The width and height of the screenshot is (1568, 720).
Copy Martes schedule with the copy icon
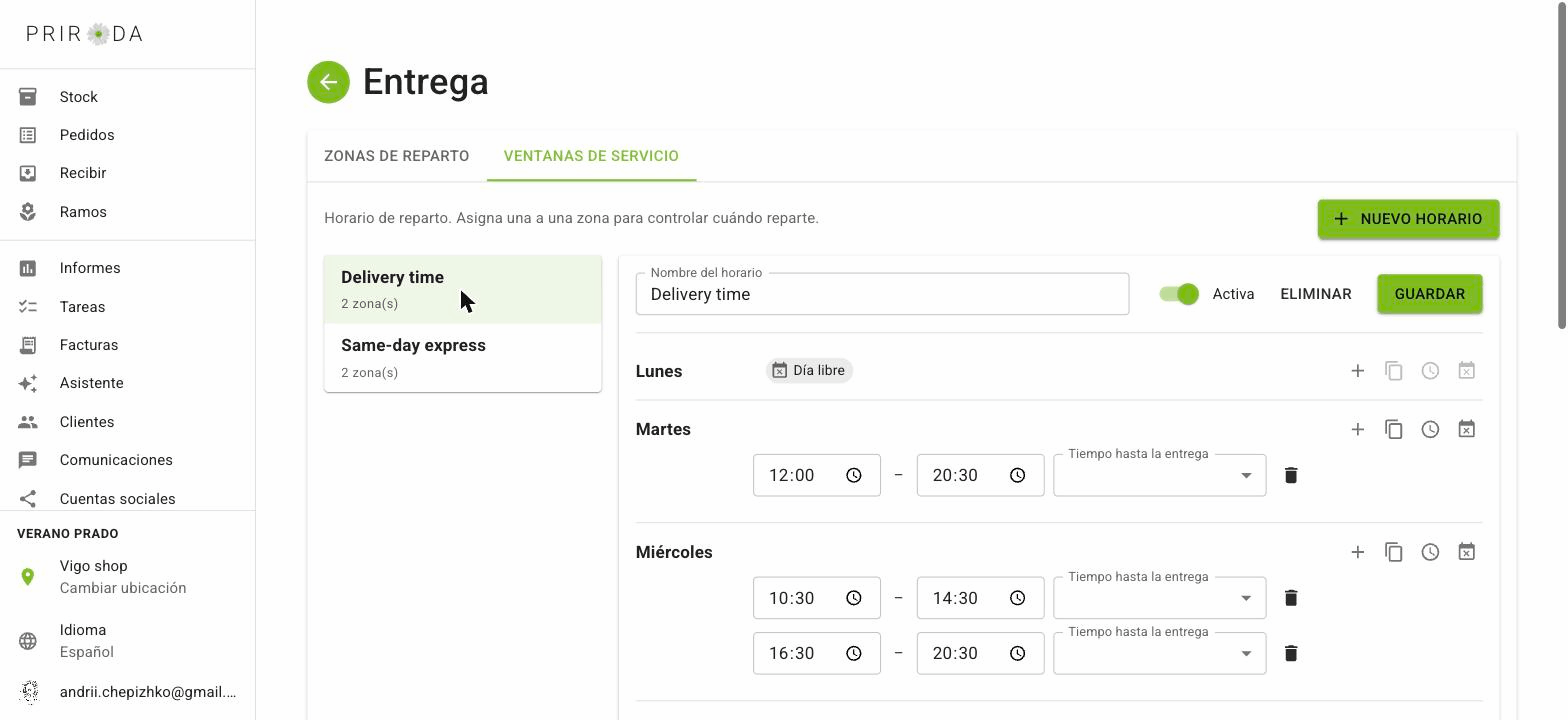tap(1394, 429)
